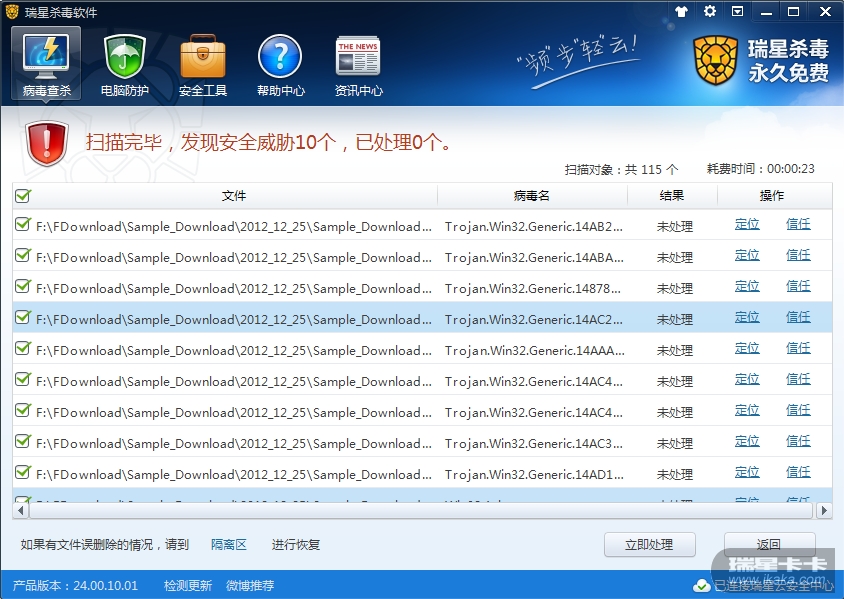This screenshot has height=599, width=844.
Task: Click 定位 for the 14AC3 trojan row
Action: 747,441
